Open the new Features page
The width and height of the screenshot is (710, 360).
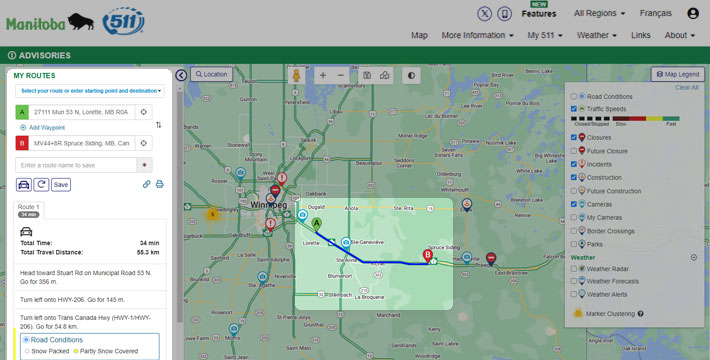click(x=539, y=14)
